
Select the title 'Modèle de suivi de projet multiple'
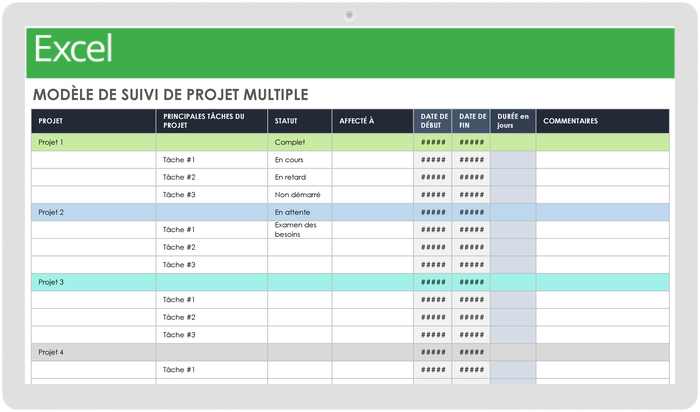(170, 94)
